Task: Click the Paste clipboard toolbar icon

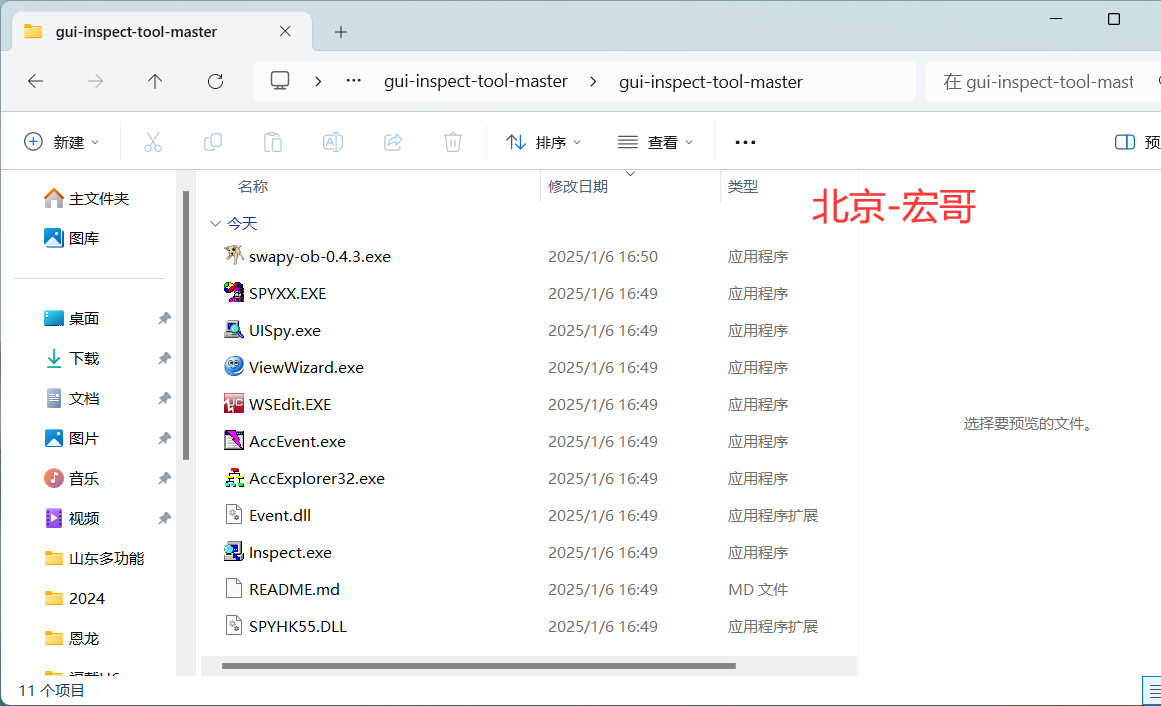Action: click(272, 142)
